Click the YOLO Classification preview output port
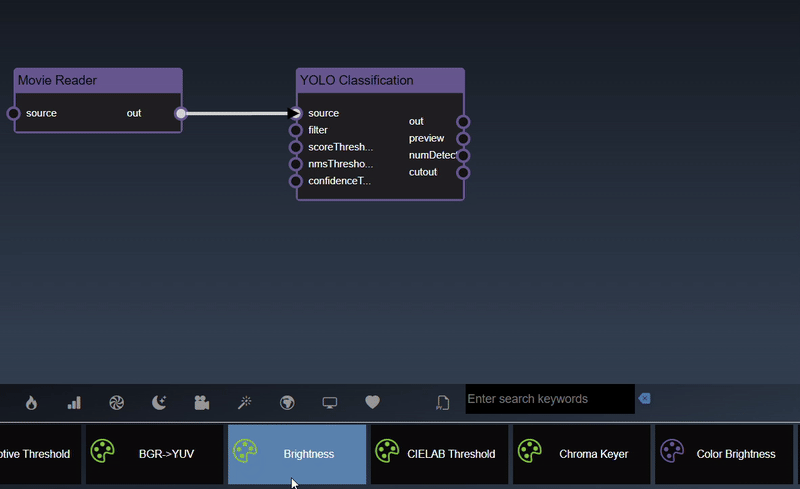Screen dimensions: 800x489 point(463,139)
